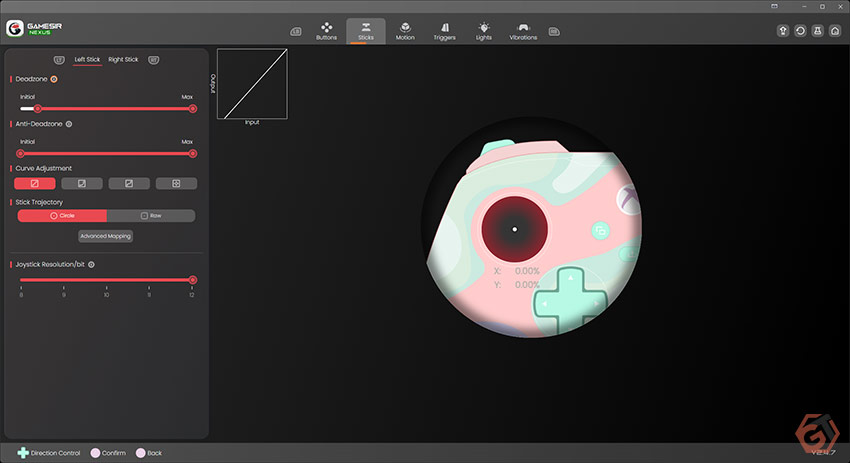Image resolution: width=850 pixels, height=463 pixels.
Task: Click the teal view button on controller preview
Action: (x=600, y=231)
